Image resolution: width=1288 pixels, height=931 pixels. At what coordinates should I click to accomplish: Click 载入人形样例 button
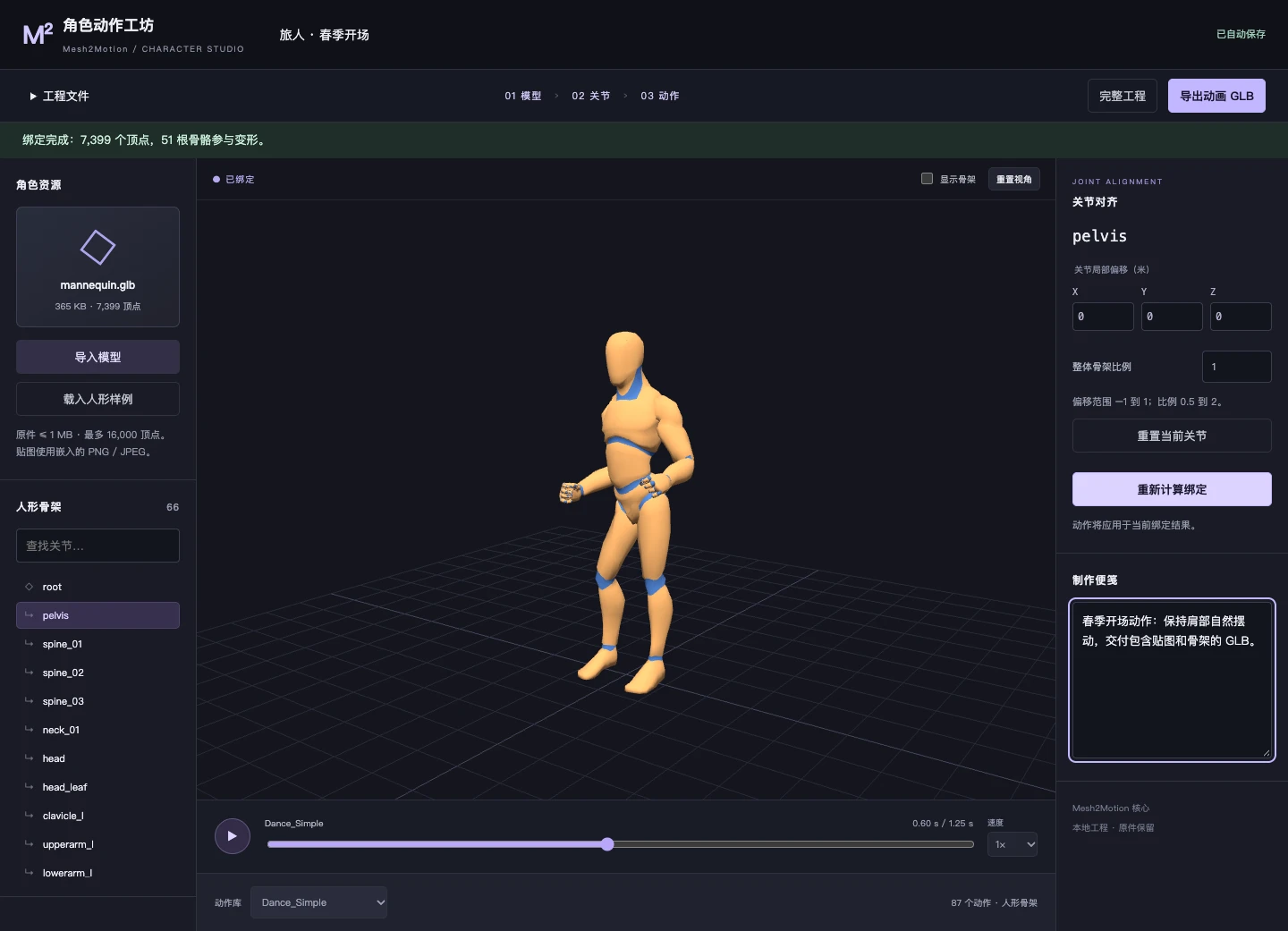click(x=97, y=399)
